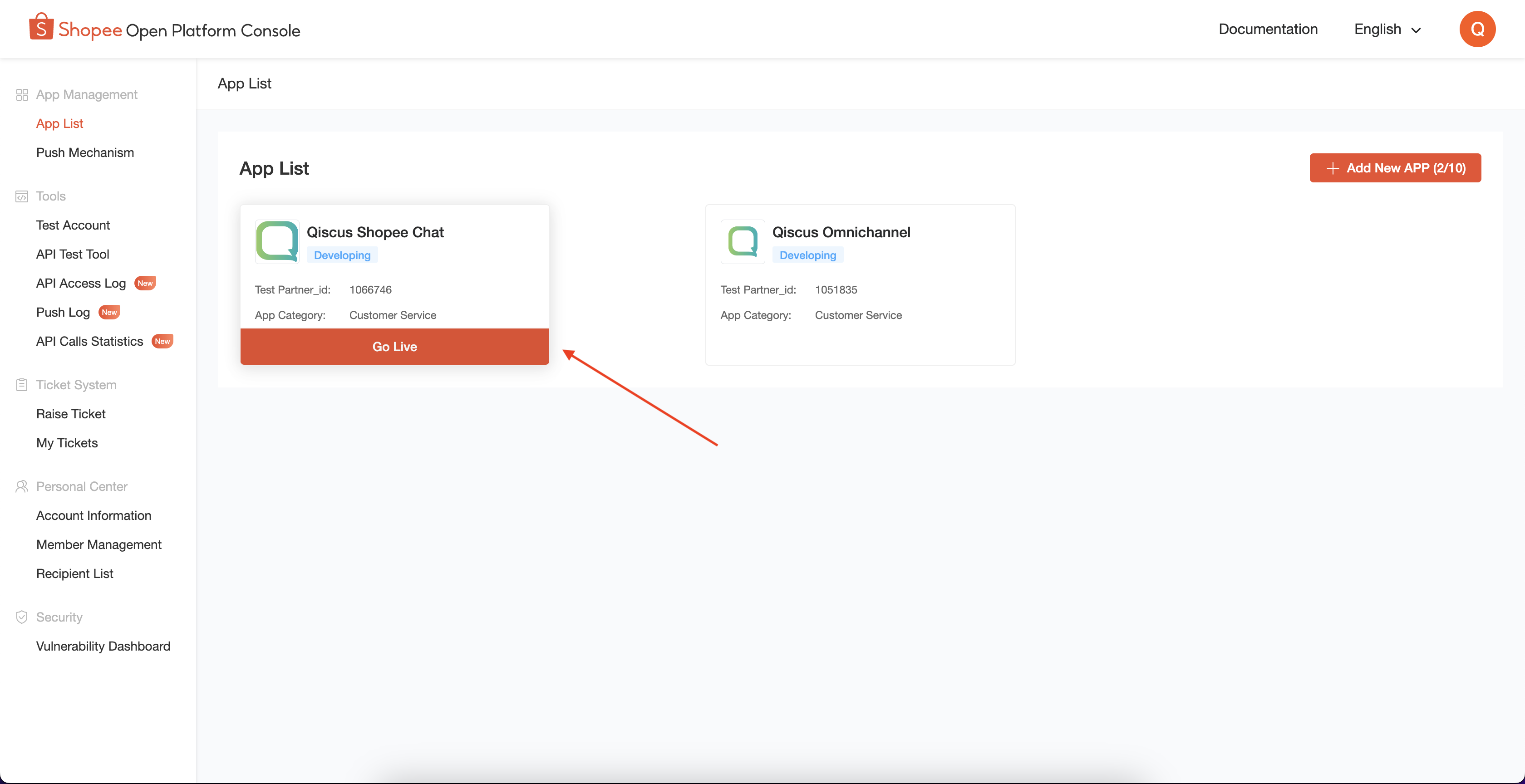The image size is (1525, 784).
Task: Click the App Management grid icon
Action: [22, 95]
